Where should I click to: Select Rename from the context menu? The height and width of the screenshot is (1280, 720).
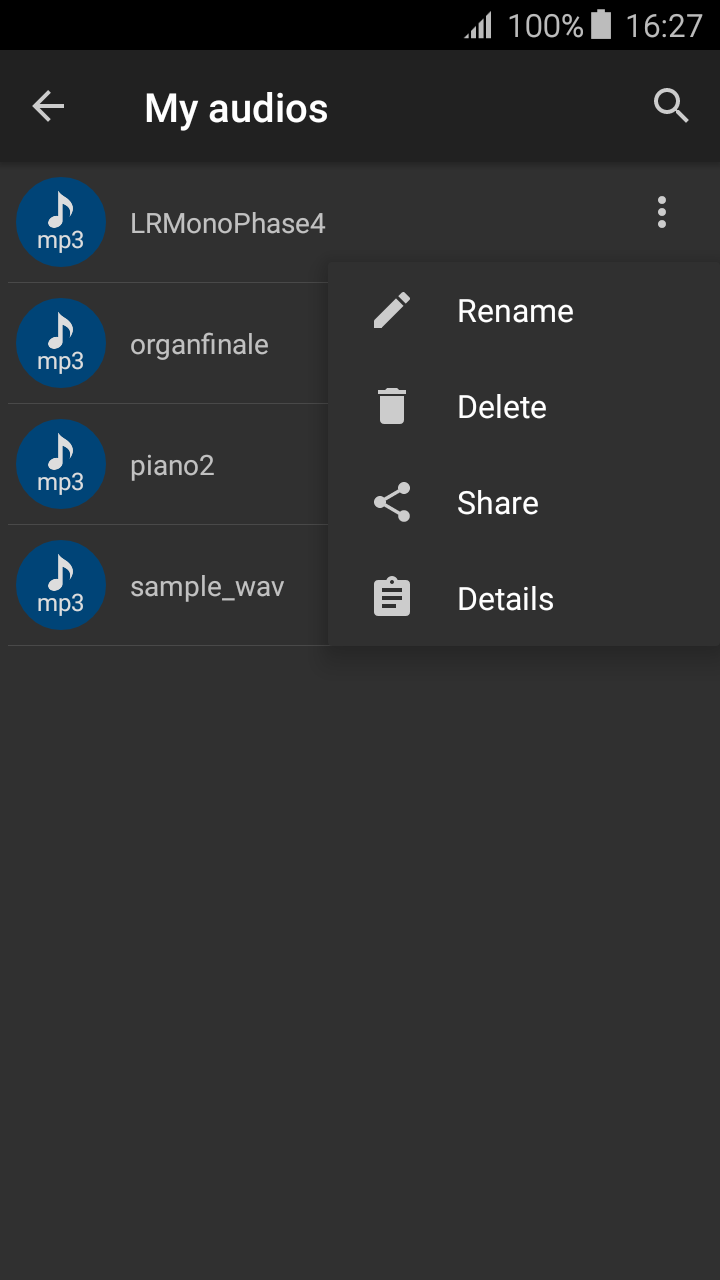point(515,311)
